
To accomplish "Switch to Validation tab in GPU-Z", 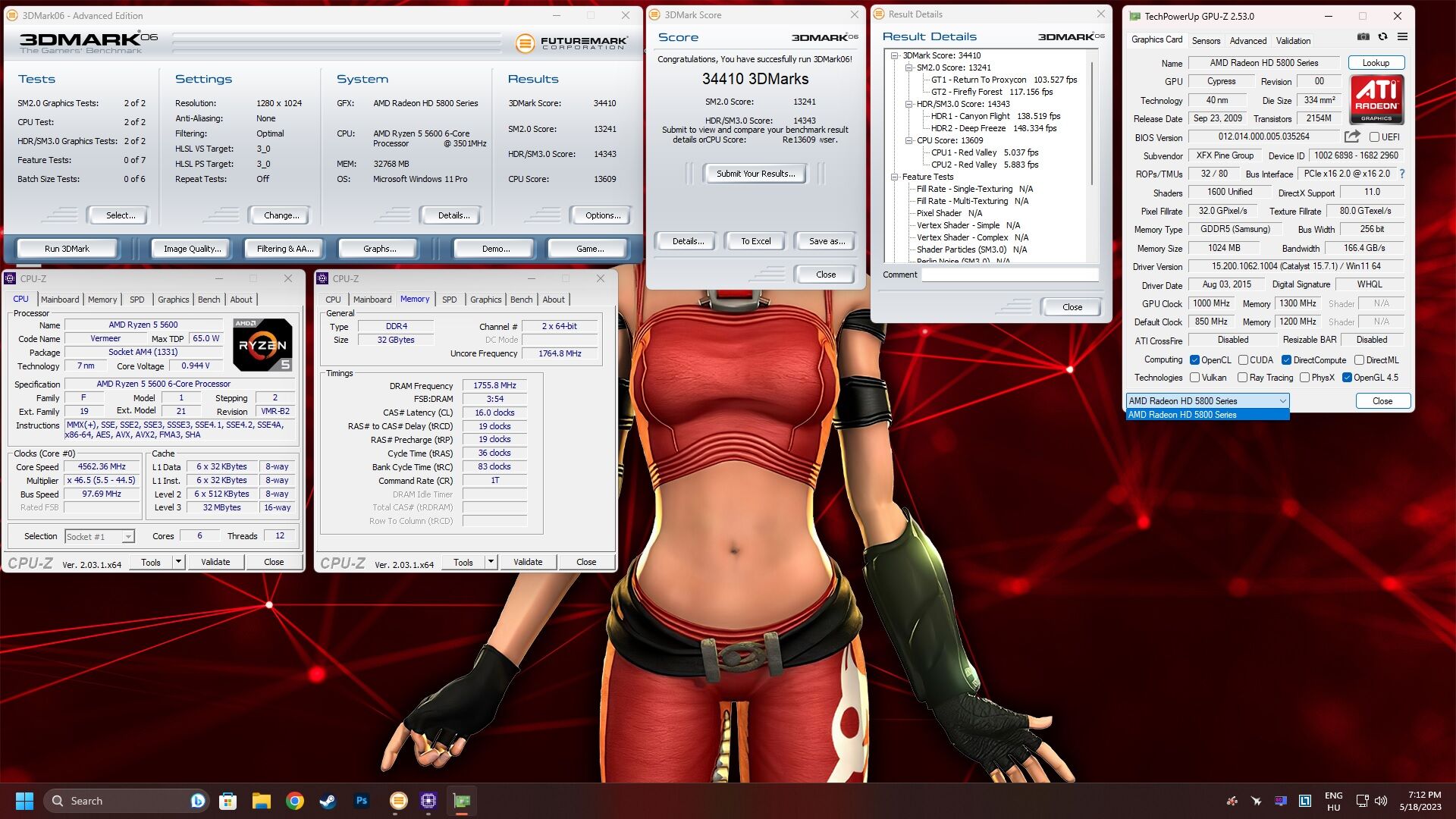I will pos(1293,41).
